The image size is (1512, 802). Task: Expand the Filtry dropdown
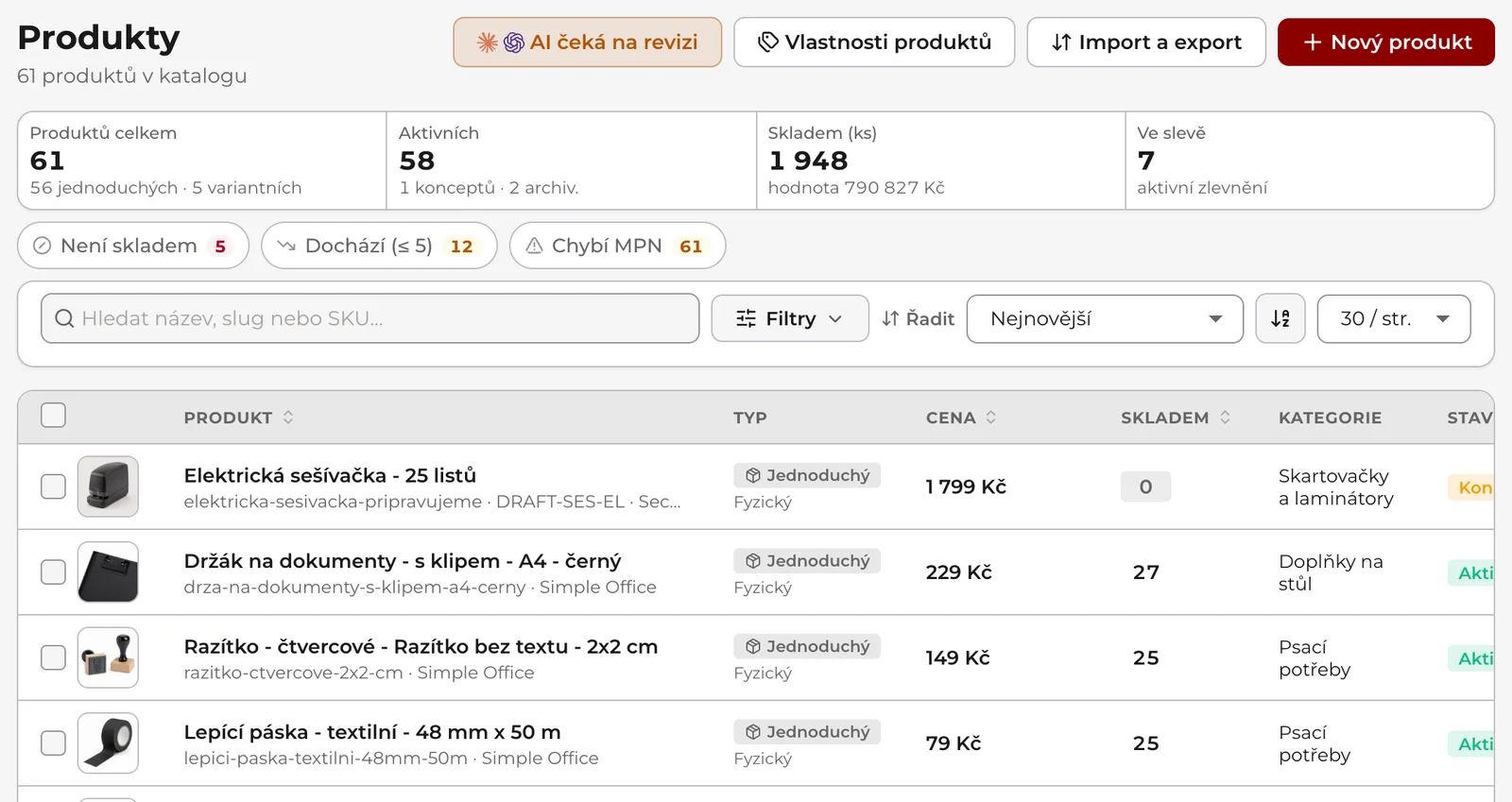click(790, 318)
